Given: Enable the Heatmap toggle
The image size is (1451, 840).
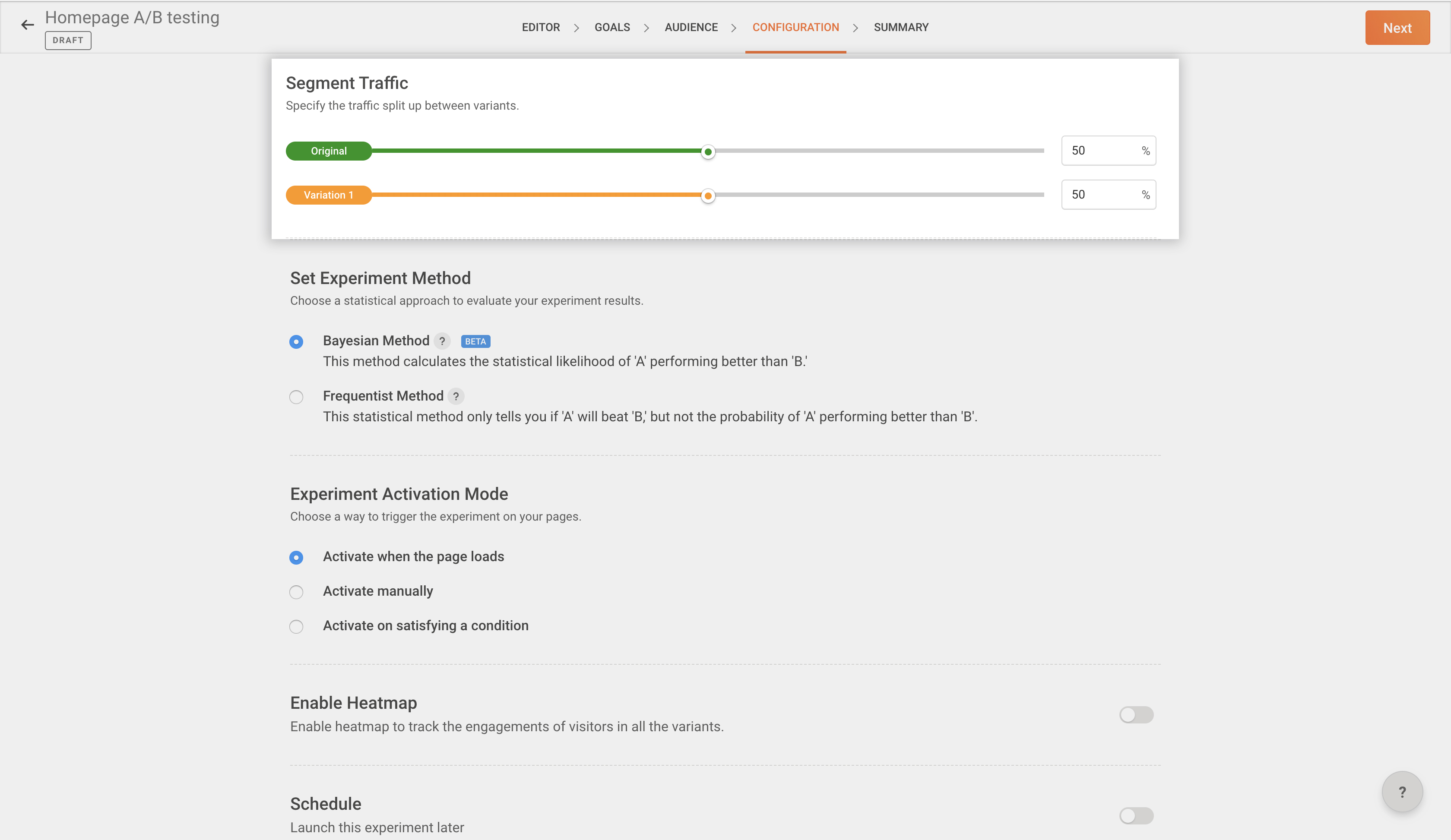Looking at the screenshot, I should [x=1136, y=714].
